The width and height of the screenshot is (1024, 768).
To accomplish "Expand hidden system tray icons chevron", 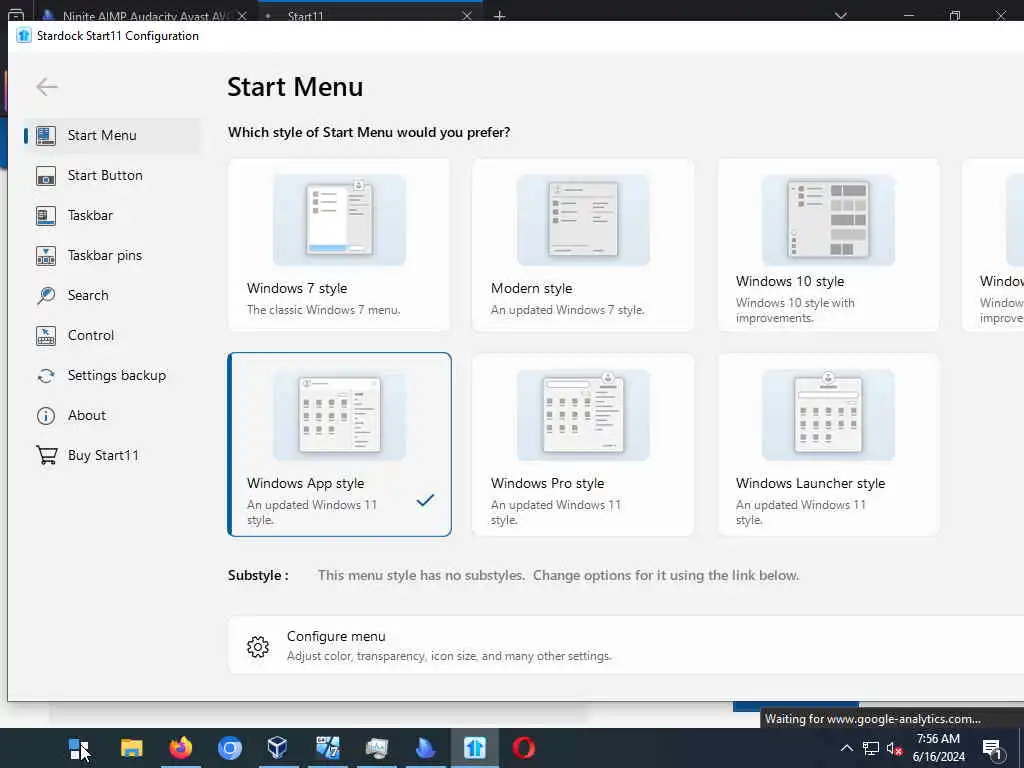I will tap(846, 748).
